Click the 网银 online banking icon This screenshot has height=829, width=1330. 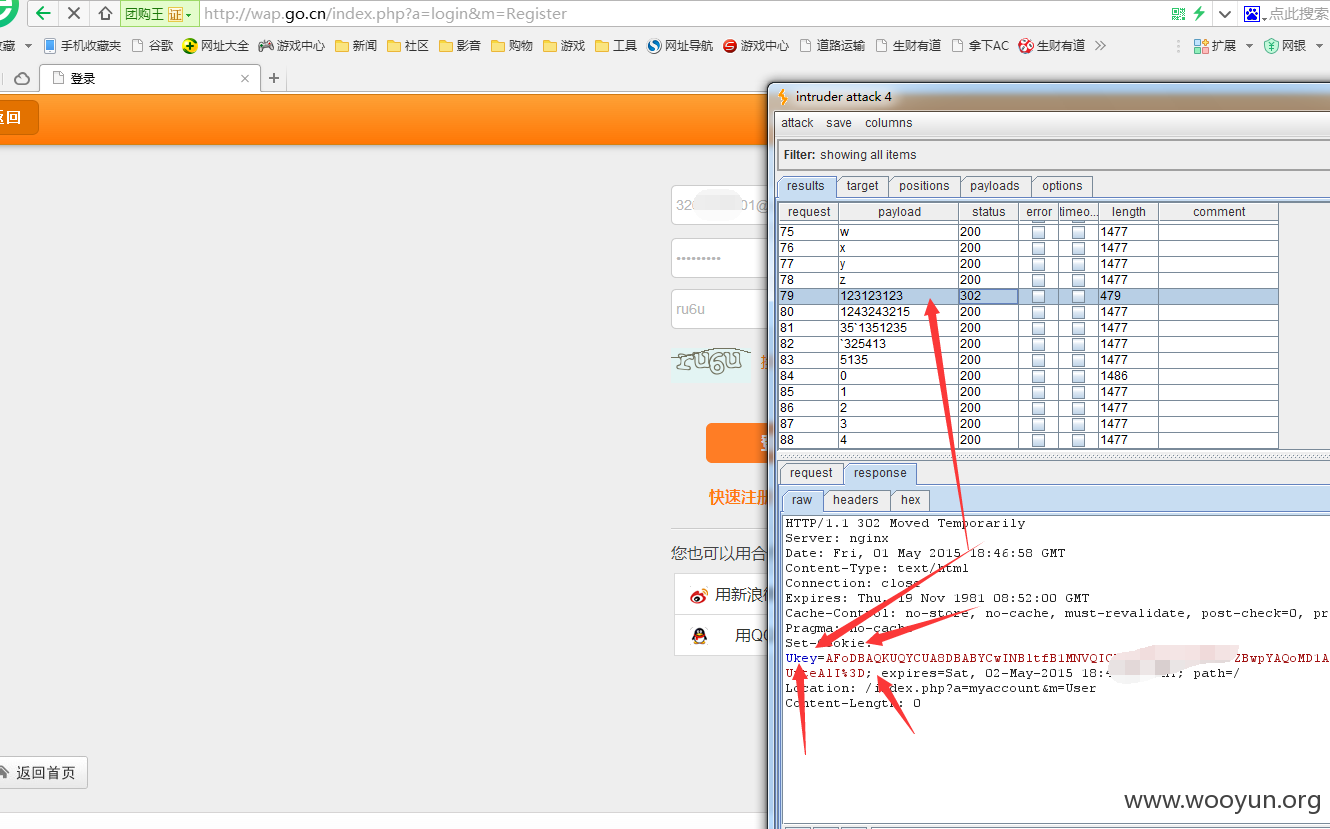1272,46
